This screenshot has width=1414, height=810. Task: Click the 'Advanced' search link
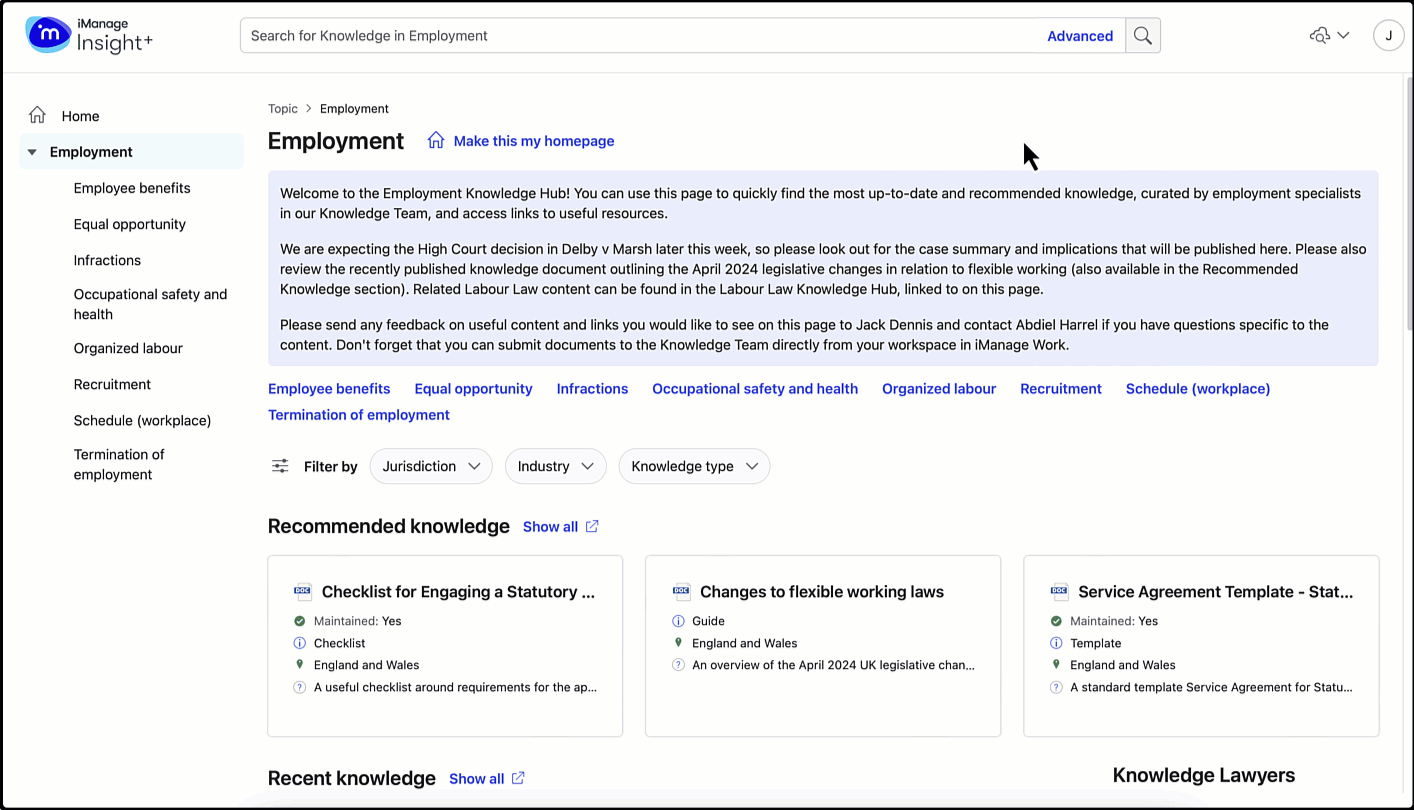1080,35
